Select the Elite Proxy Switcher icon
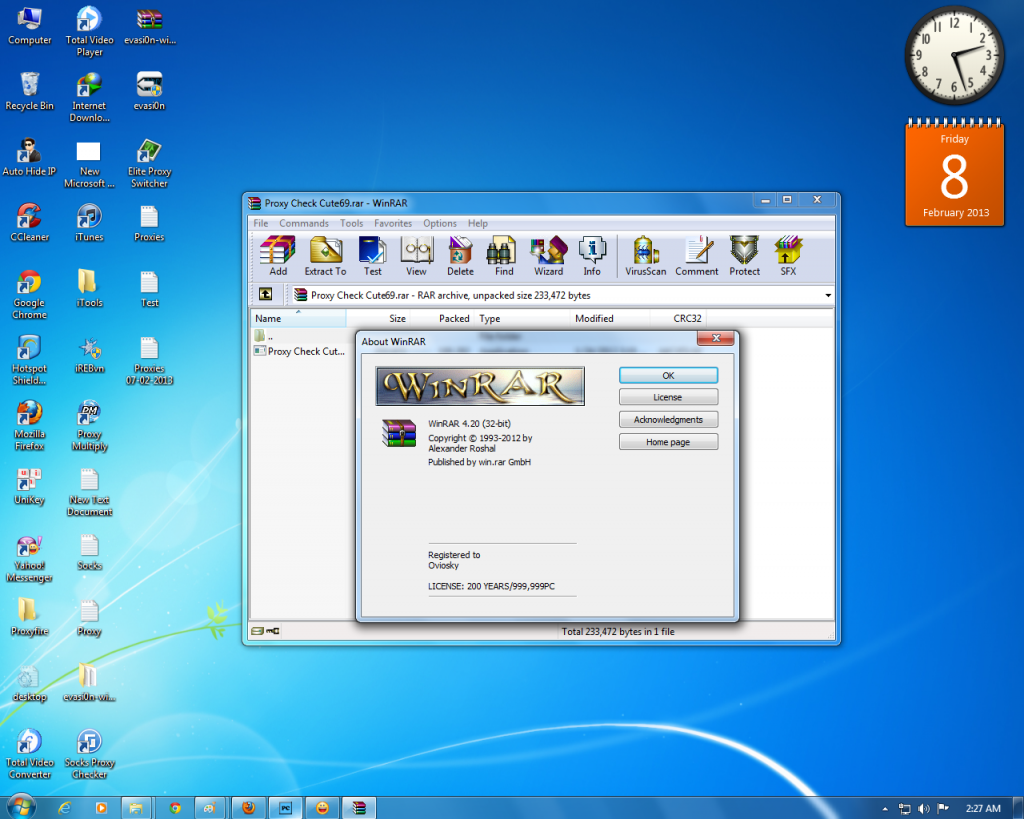 pyautogui.click(x=150, y=163)
